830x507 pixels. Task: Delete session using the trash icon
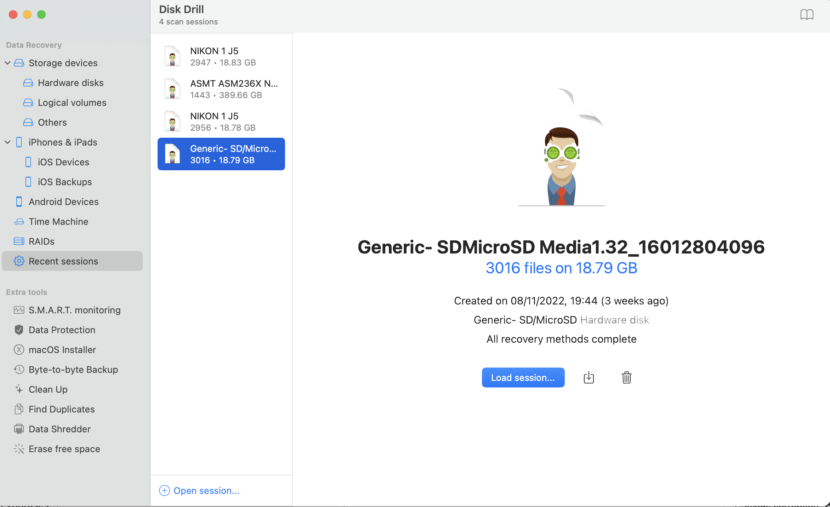(626, 377)
